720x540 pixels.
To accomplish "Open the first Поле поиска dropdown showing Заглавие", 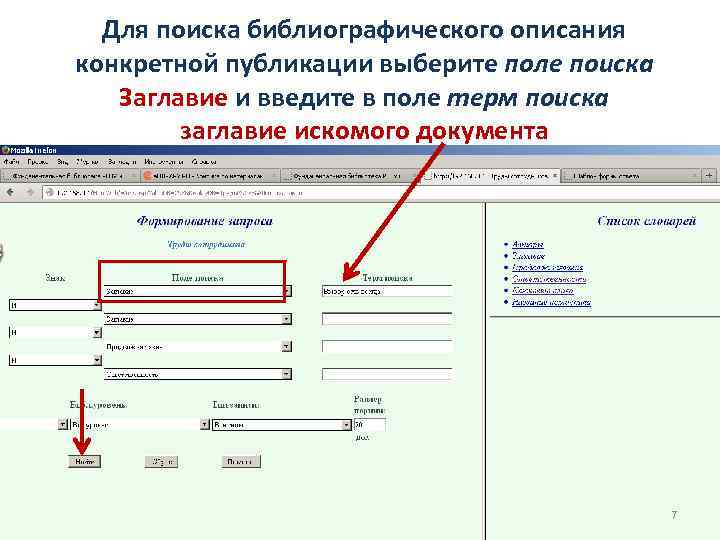I will coord(197,291).
